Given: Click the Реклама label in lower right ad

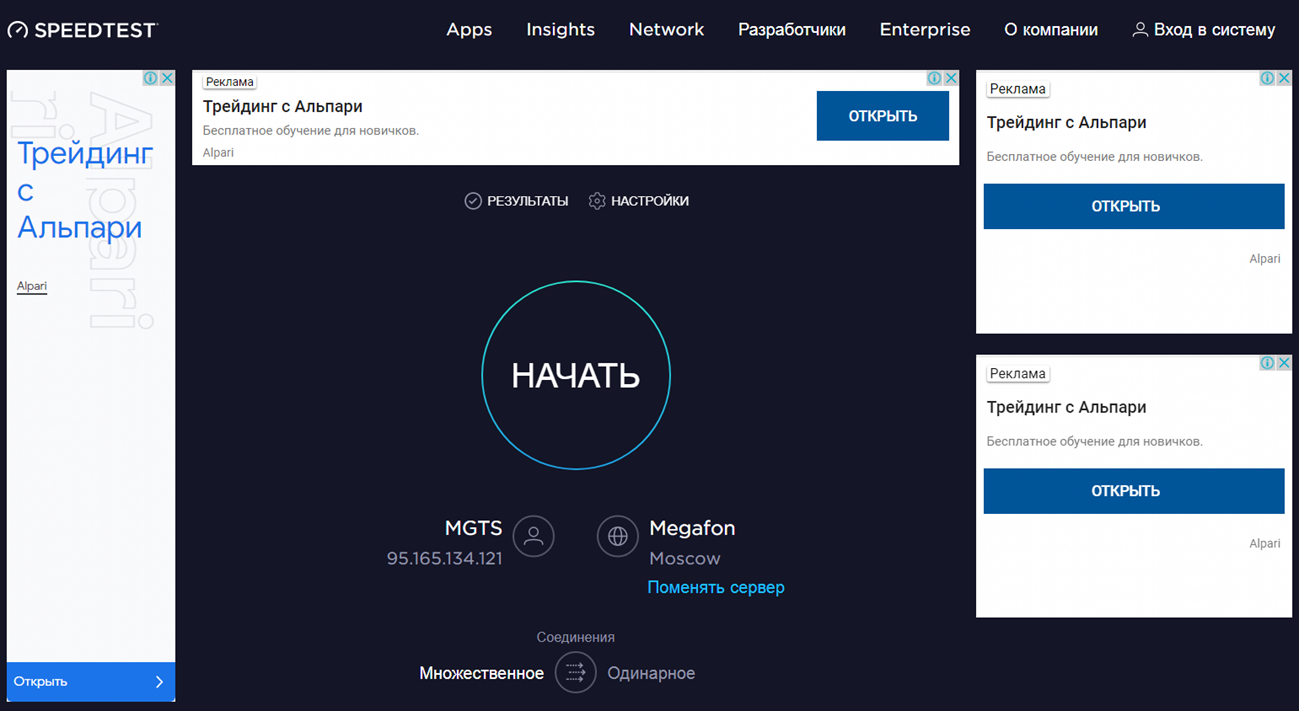Looking at the screenshot, I should coord(1018,374).
